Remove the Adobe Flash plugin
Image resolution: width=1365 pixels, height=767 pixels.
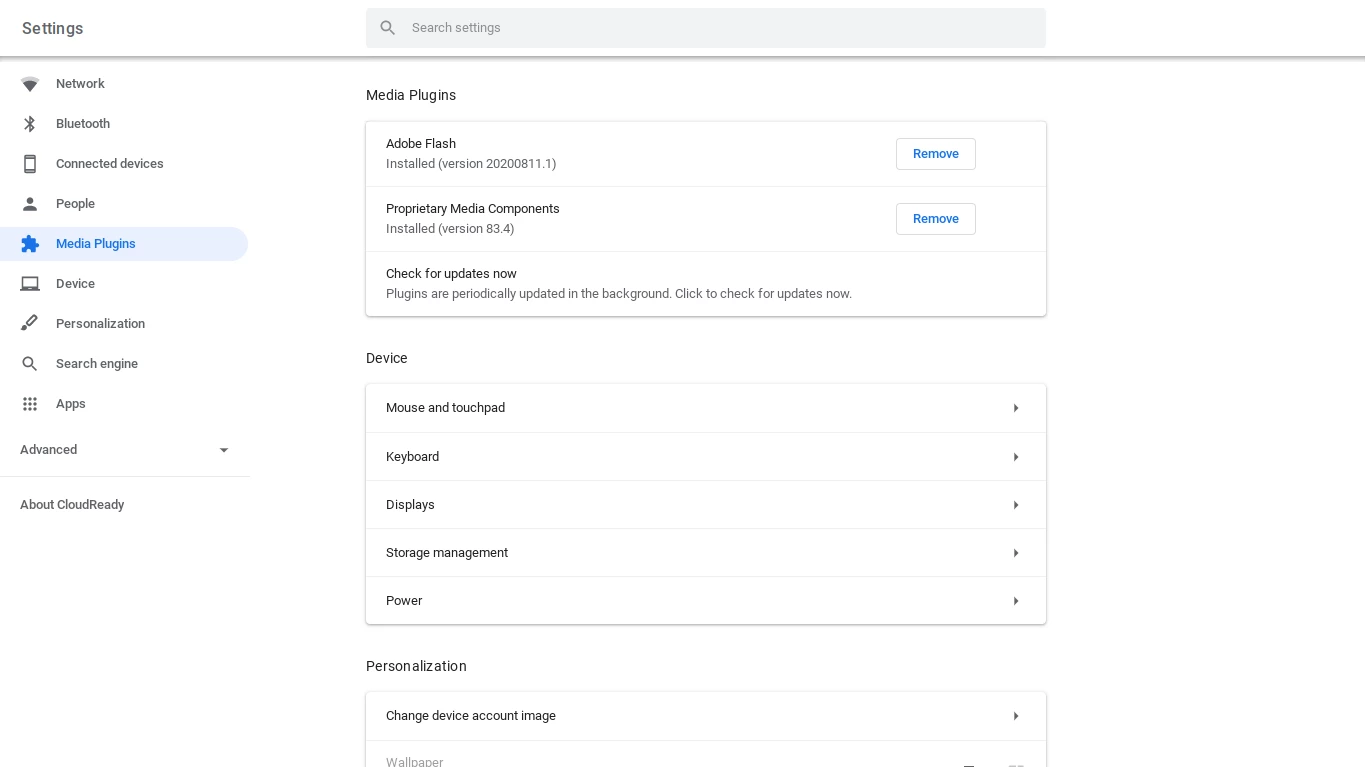pos(935,154)
